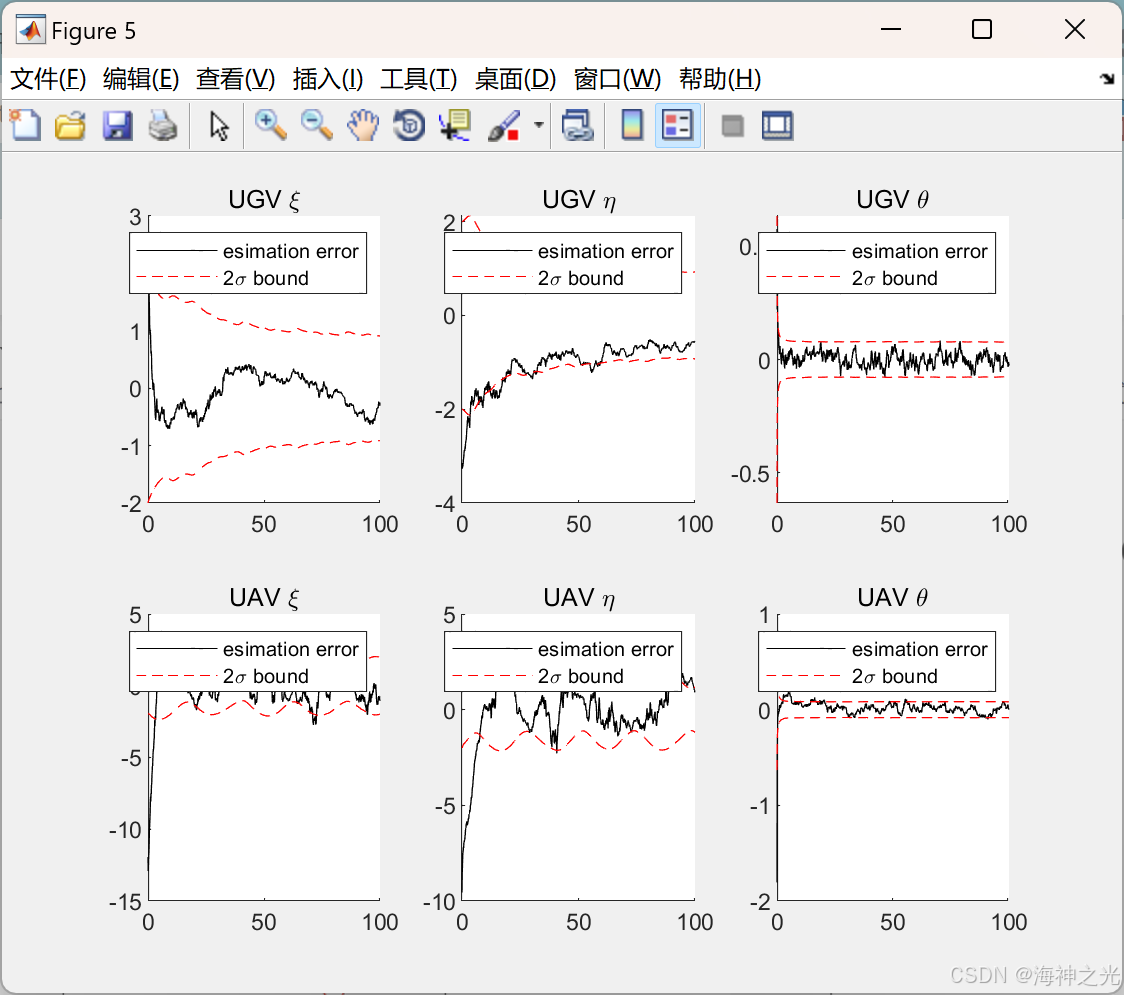Click '2σ bound' legend entry in UGV ξ plot
Screen dimensions: 1124x995
pos(266,278)
